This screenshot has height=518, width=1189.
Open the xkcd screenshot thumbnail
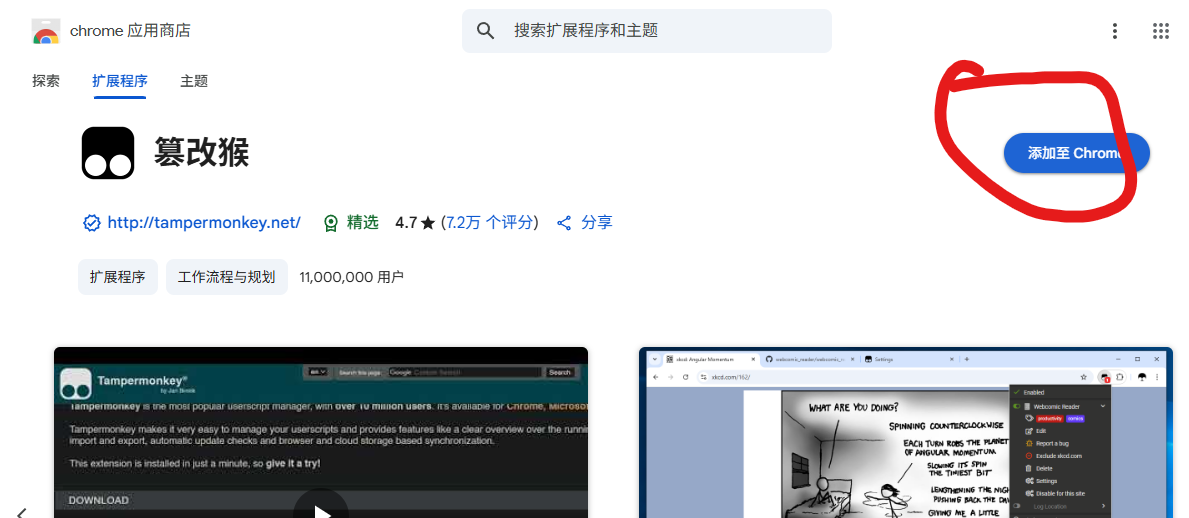tap(905, 433)
